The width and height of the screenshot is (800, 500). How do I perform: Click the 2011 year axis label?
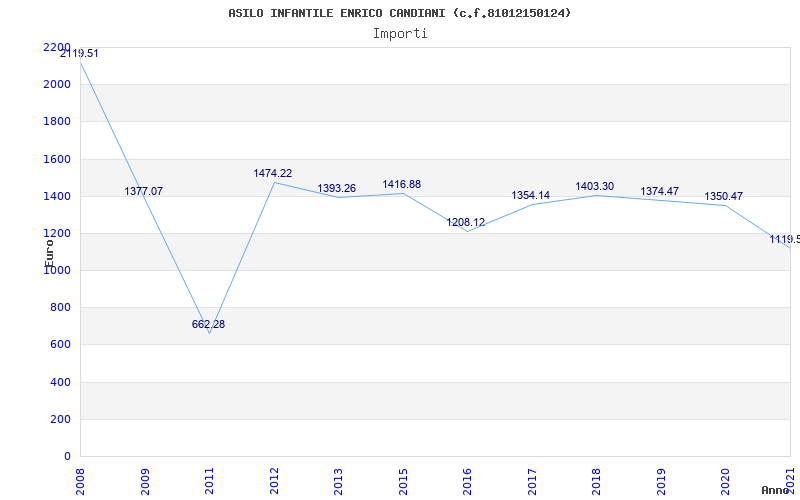[x=210, y=482]
